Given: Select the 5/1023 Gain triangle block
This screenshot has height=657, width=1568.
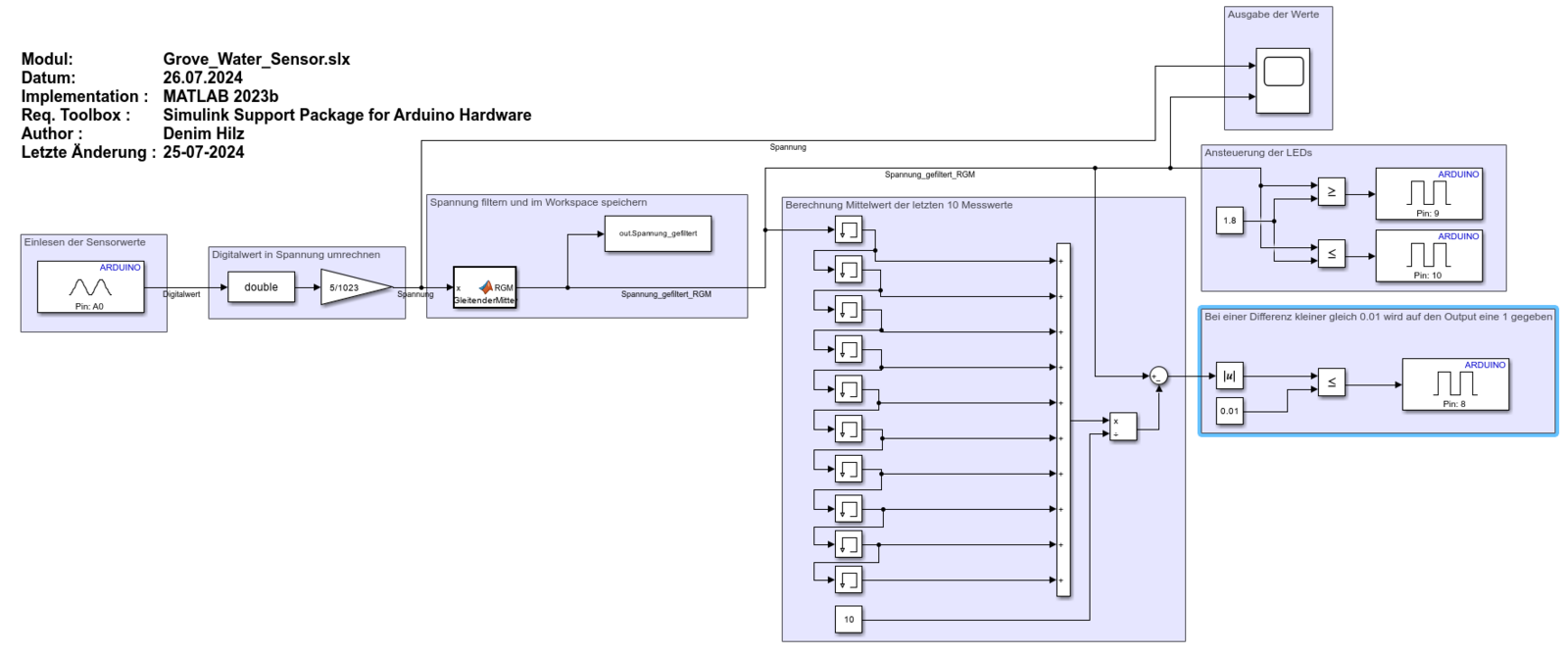Looking at the screenshot, I should click(x=350, y=287).
